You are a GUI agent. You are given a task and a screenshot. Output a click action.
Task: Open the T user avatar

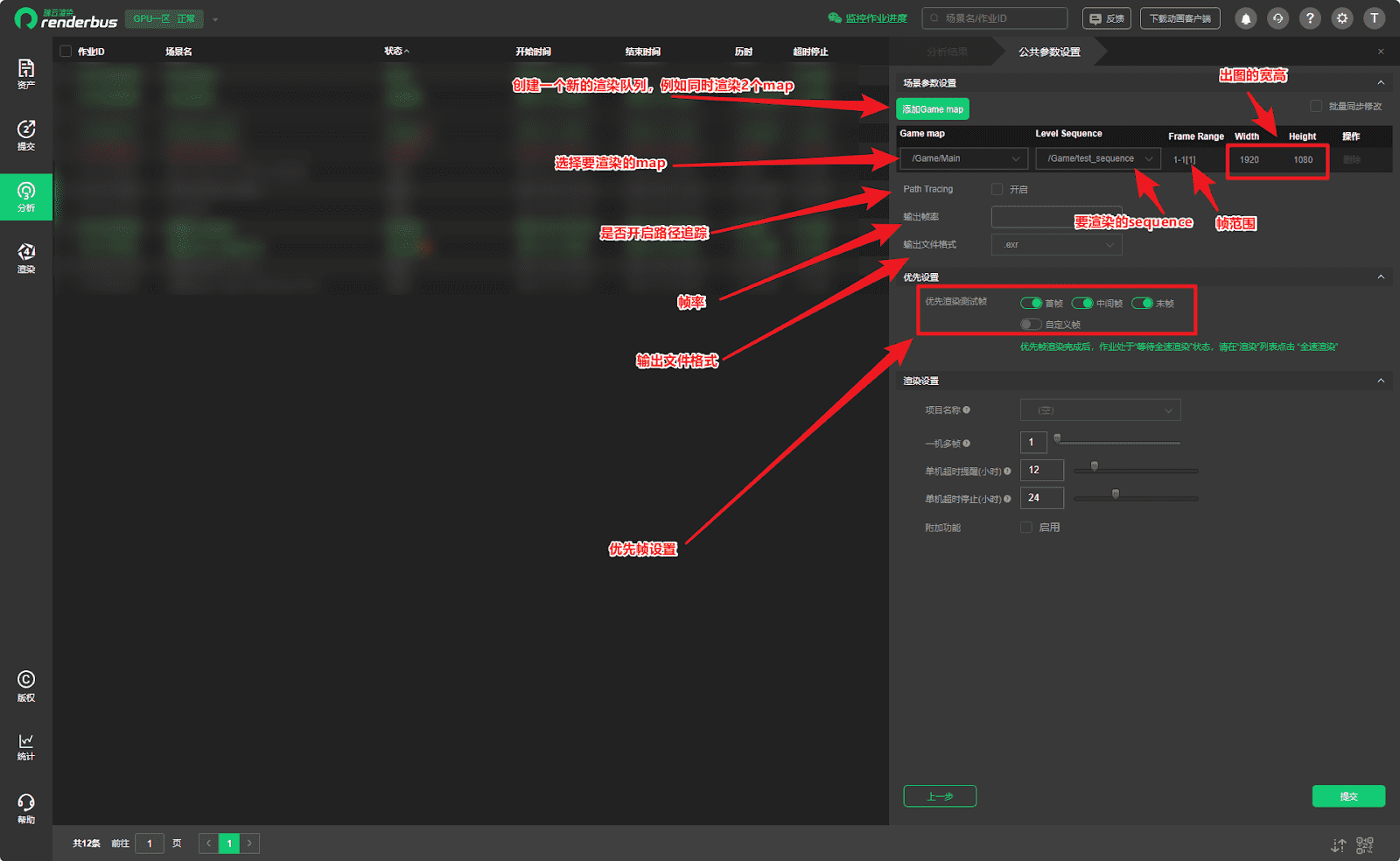tap(1375, 18)
